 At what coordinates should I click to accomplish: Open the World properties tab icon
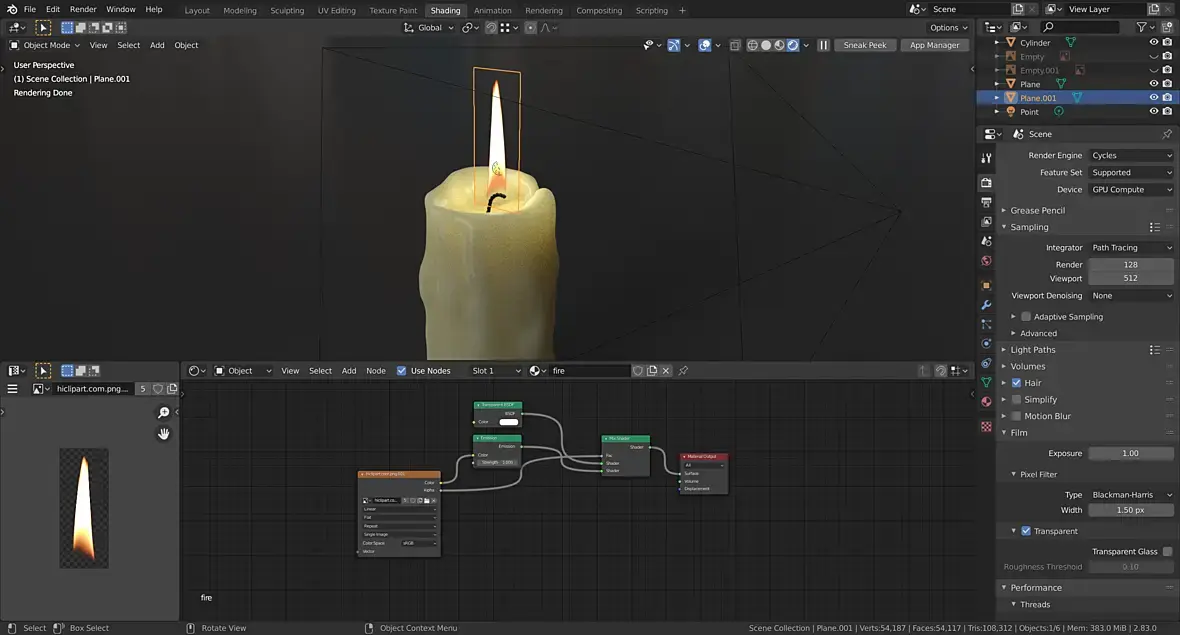[x=986, y=261]
